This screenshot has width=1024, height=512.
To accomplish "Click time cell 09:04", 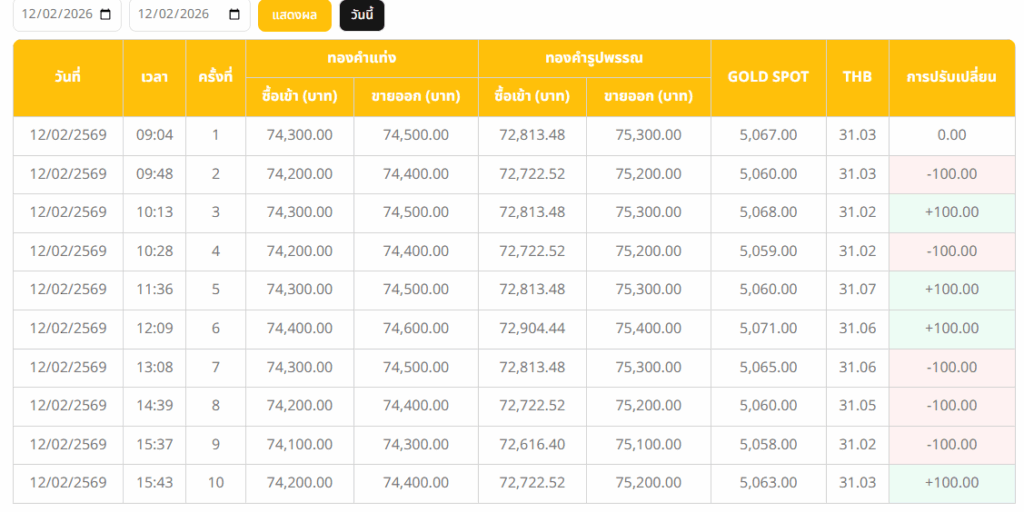I will tap(155, 135).
